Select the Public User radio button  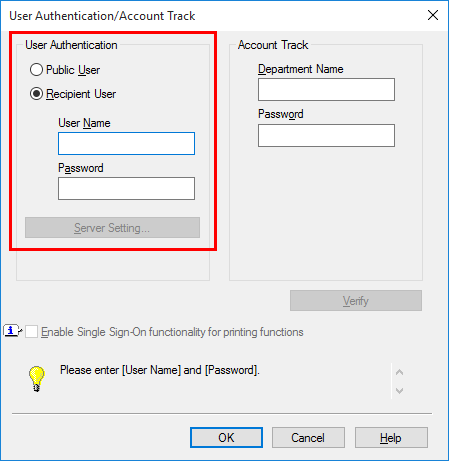click(36, 70)
